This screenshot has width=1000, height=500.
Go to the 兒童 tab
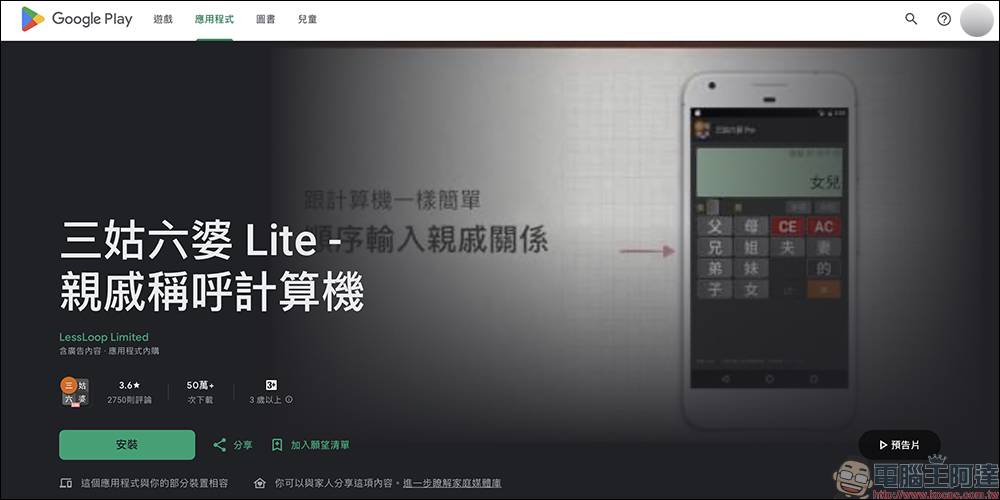(307, 19)
